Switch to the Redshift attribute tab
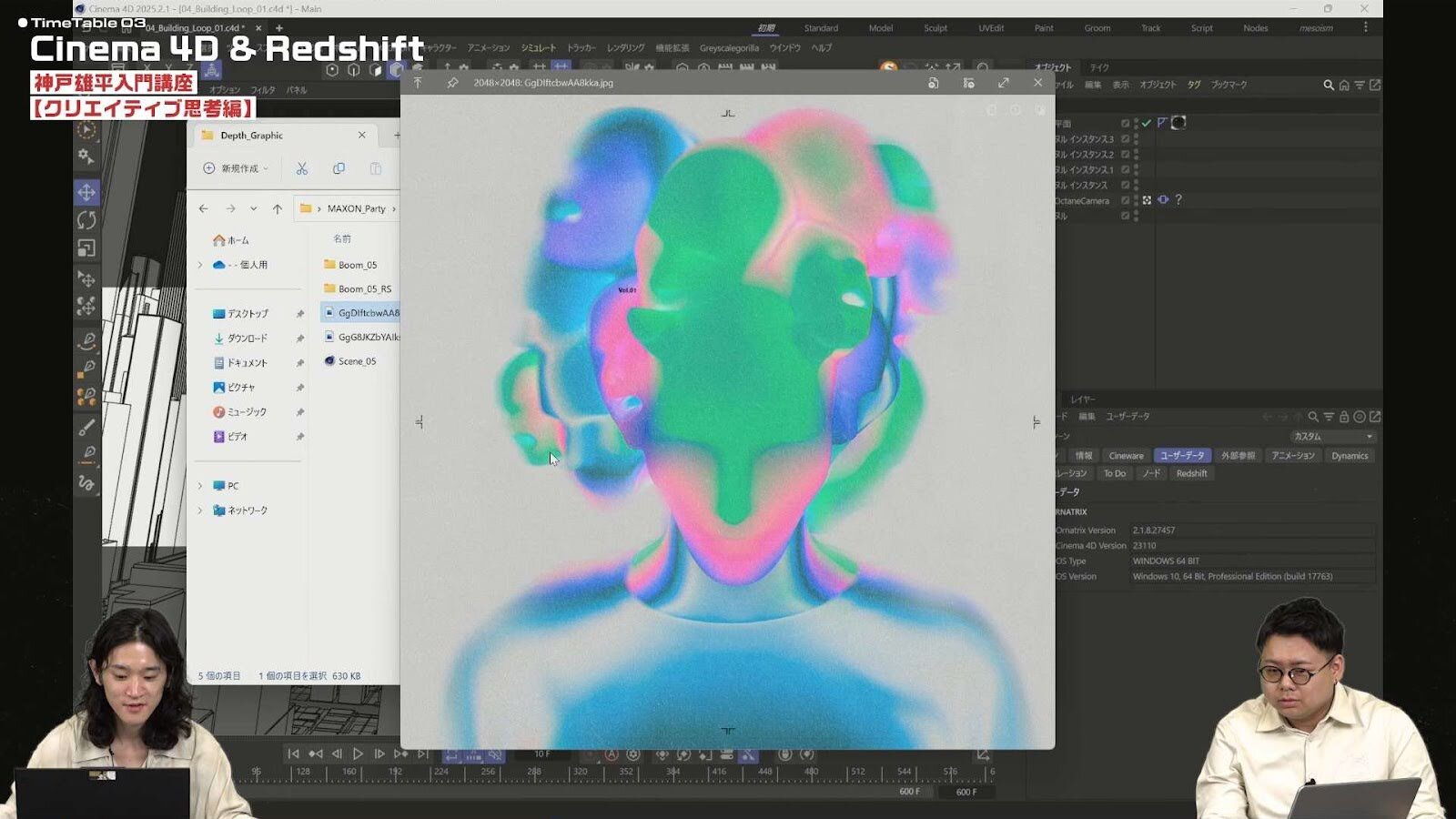This screenshot has height=819, width=1456. (1190, 473)
